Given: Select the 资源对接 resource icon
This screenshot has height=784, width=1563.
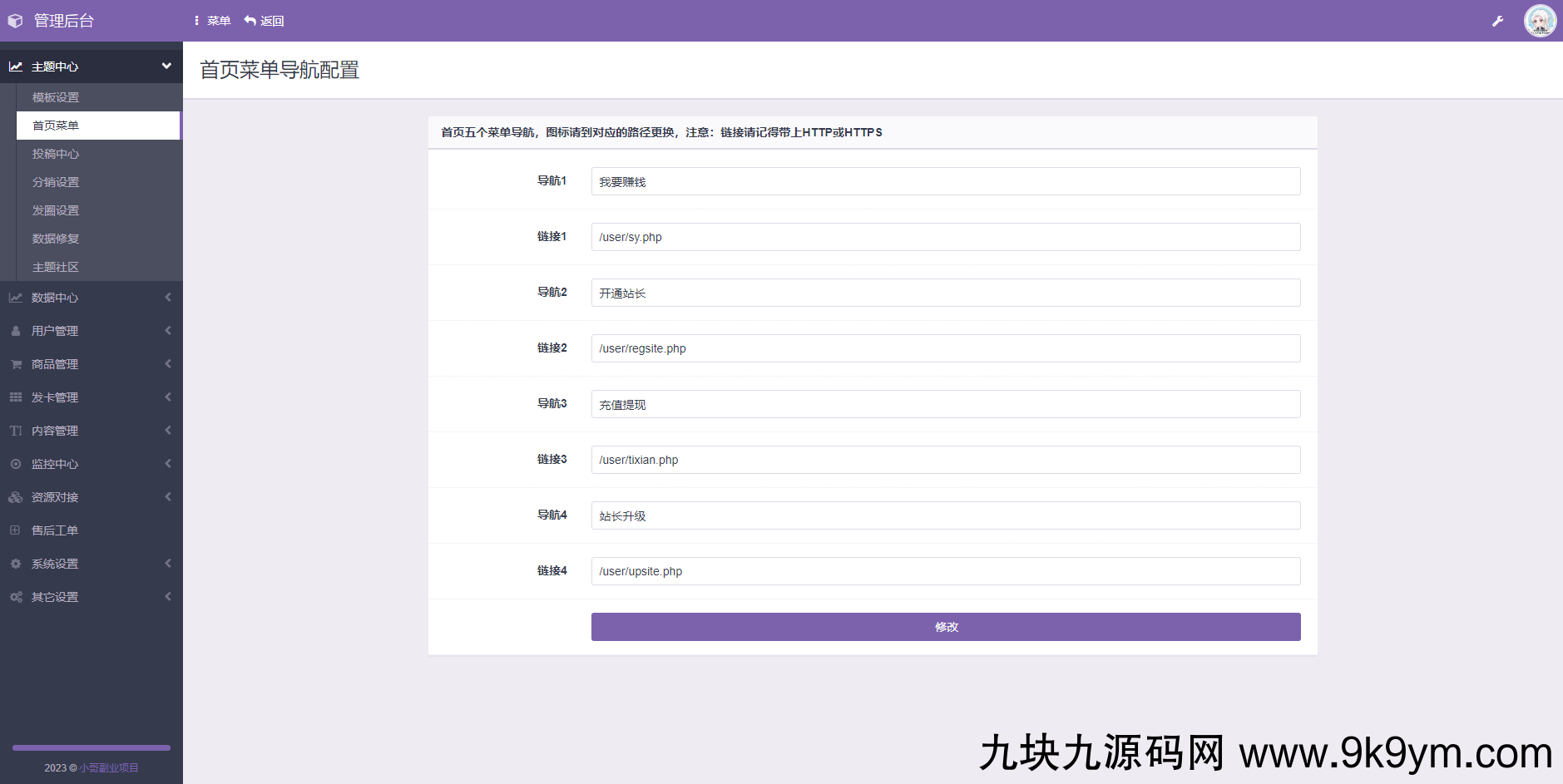Looking at the screenshot, I should 16,496.
